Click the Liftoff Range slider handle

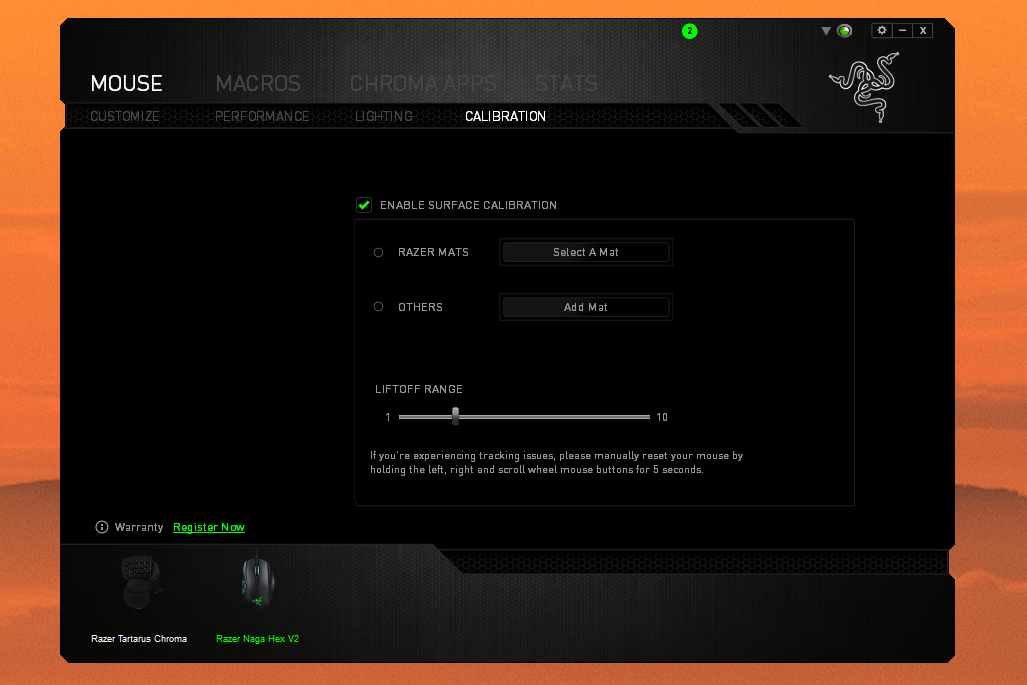coord(455,416)
